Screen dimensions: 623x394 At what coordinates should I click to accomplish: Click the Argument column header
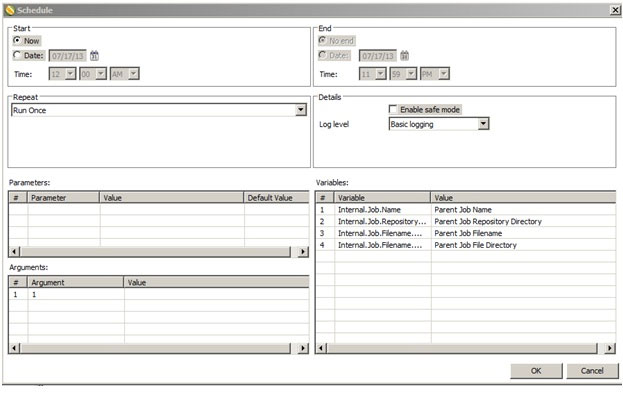tap(75, 282)
